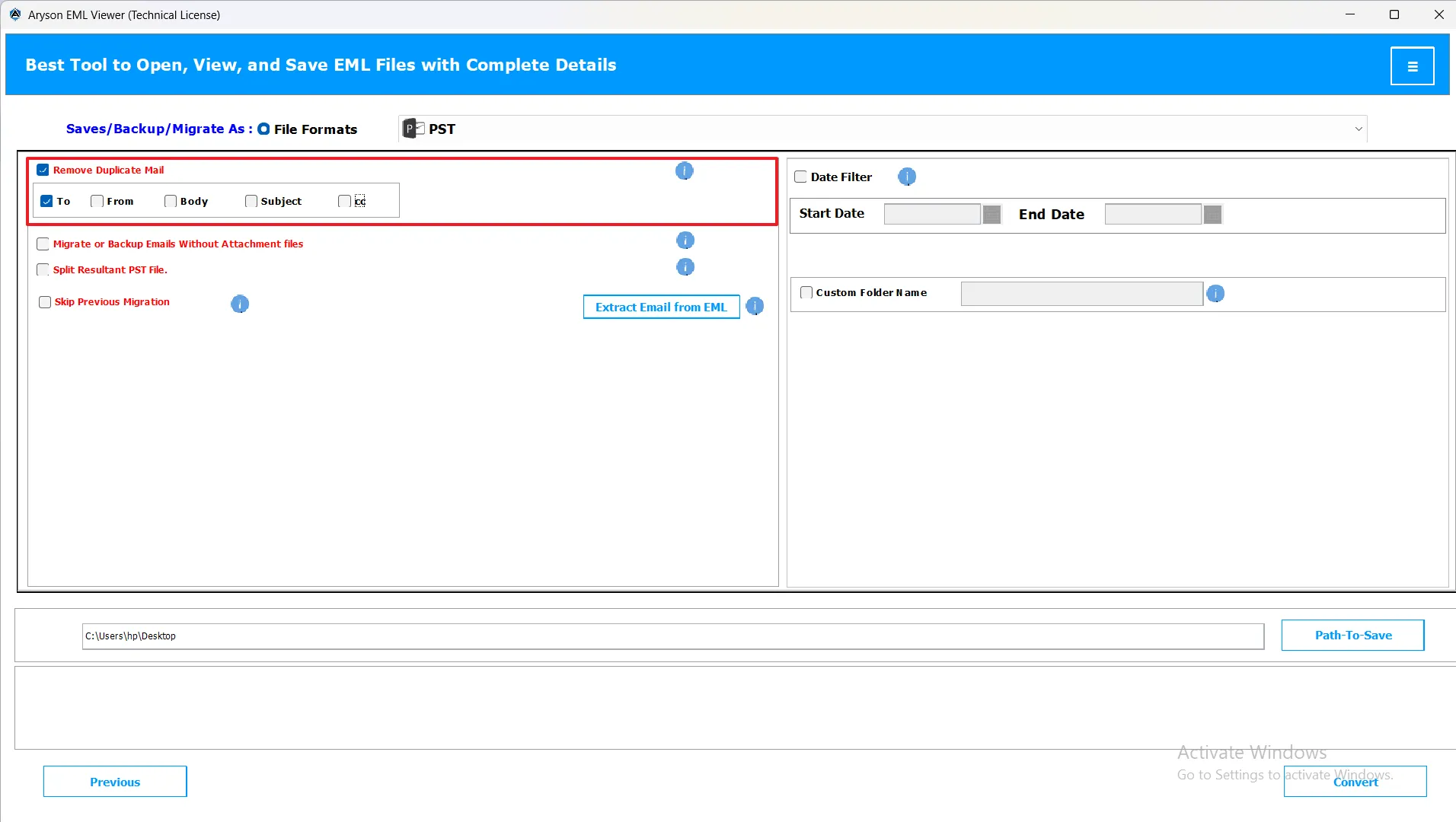Click the Path-To-Save button
Viewport: 1456px width, 822px height.
(1352, 636)
